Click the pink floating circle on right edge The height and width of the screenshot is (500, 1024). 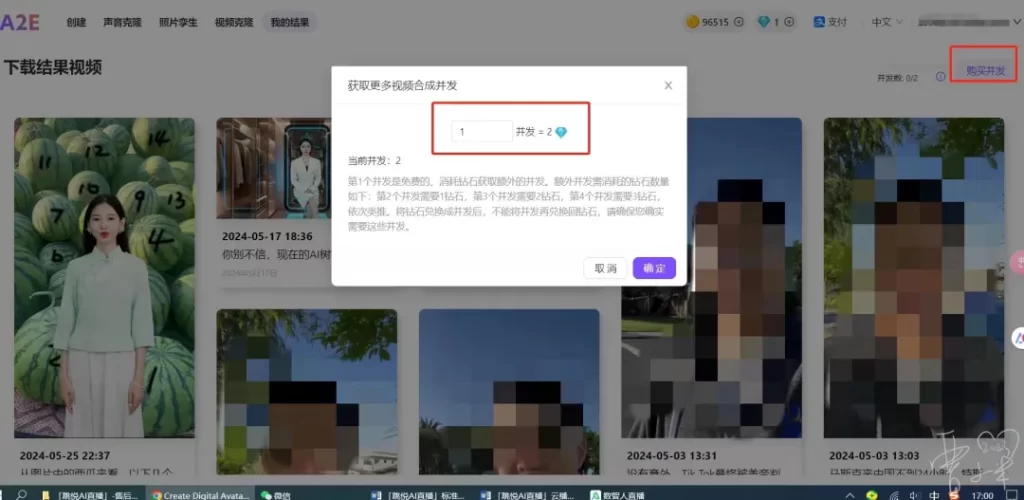1018,262
